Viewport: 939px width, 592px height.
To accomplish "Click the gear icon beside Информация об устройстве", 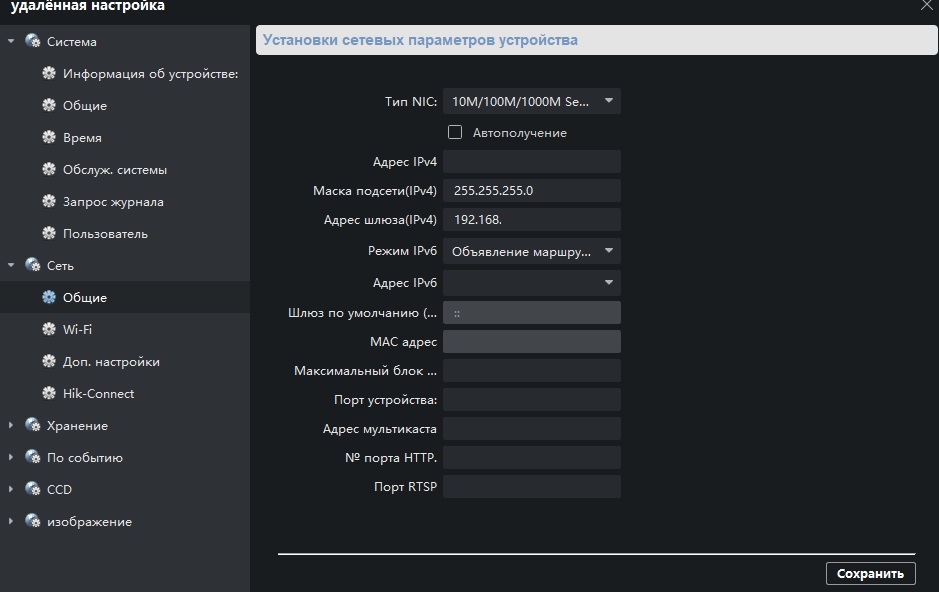I will coord(48,74).
